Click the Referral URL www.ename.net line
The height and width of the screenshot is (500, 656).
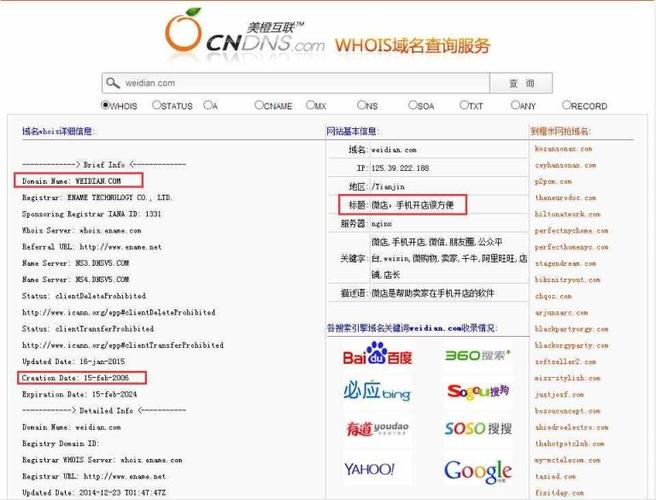coord(92,247)
